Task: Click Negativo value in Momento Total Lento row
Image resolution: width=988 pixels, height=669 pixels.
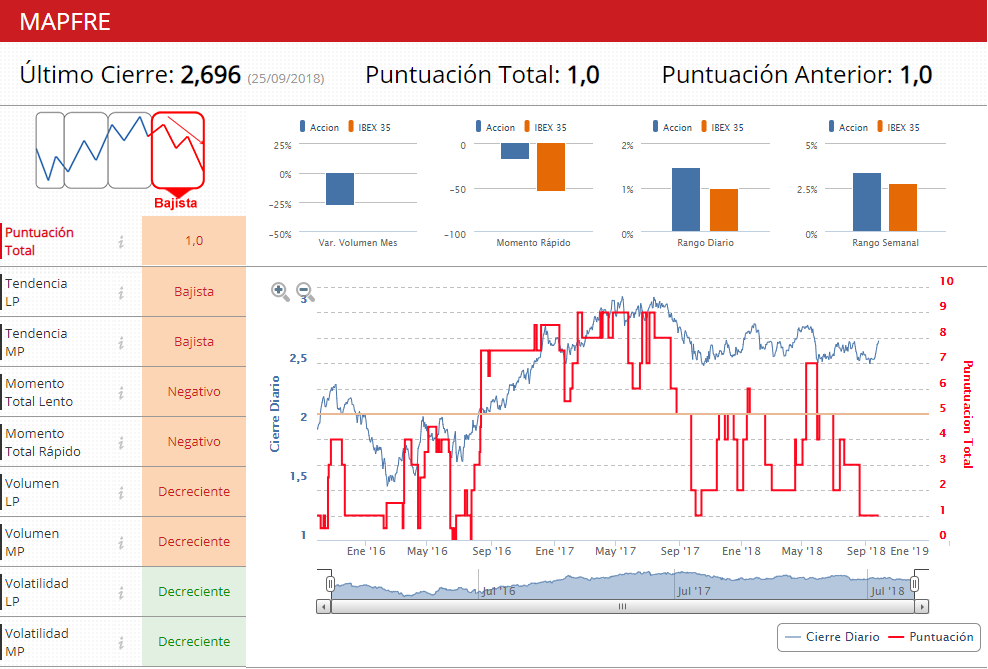Action: click(194, 392)
